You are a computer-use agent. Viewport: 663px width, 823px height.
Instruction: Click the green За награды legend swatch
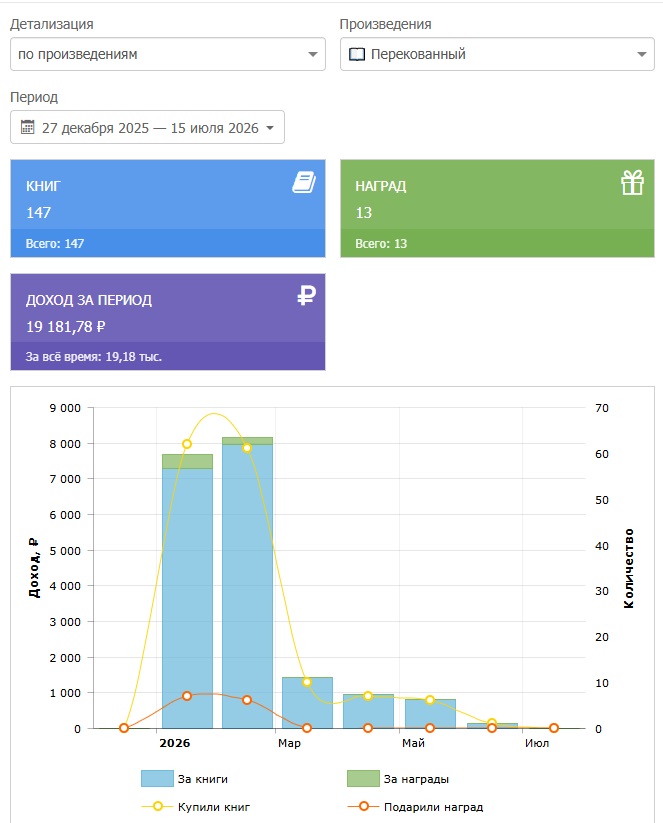coord(363,778)
